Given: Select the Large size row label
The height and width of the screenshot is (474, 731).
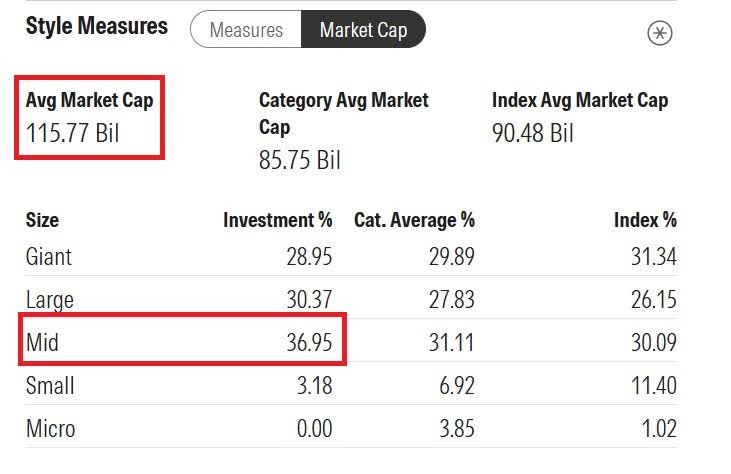Looking at the screenshot, I should tap(50, 300).
